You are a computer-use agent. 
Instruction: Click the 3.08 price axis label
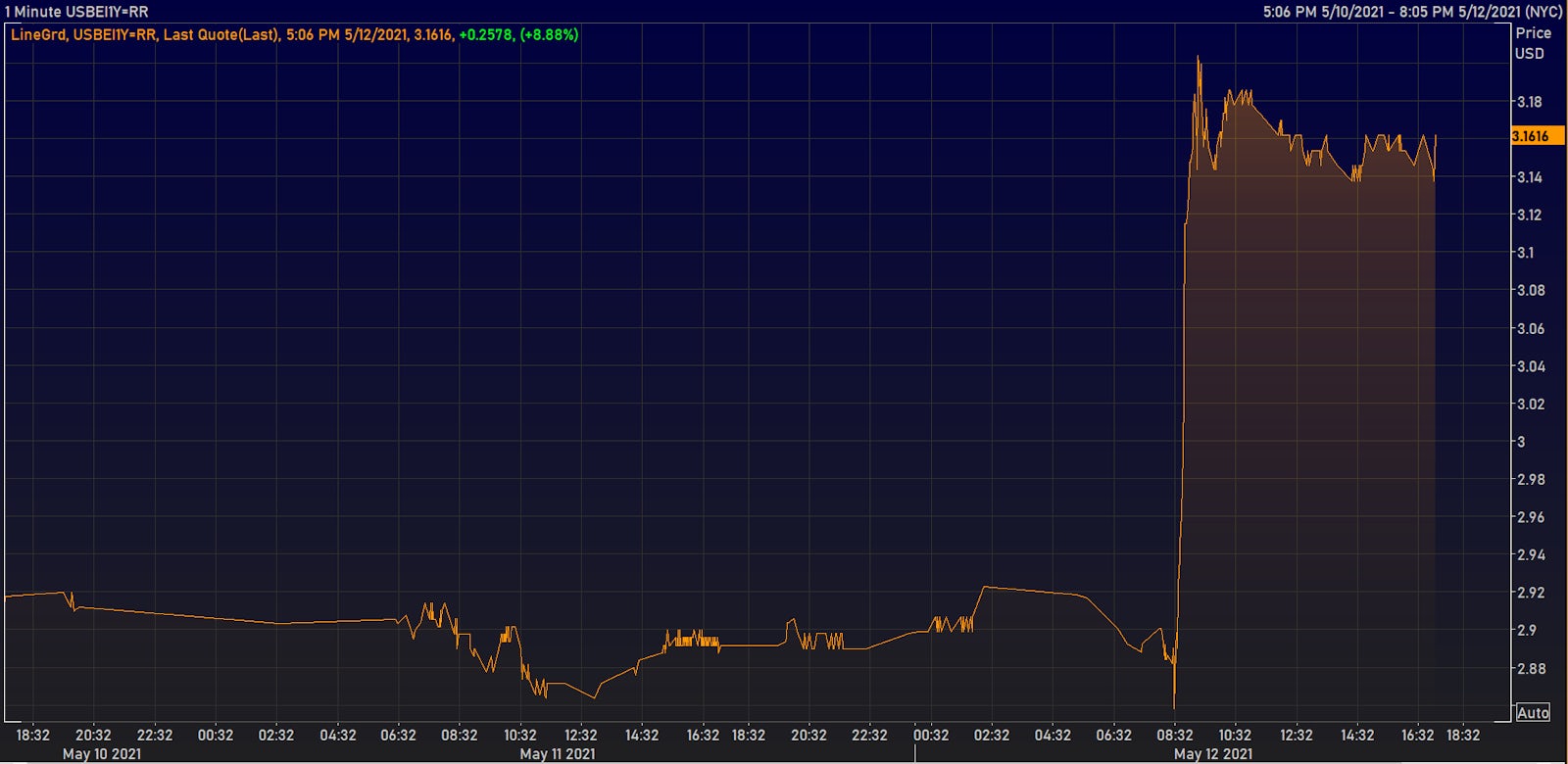point(1530,290)
